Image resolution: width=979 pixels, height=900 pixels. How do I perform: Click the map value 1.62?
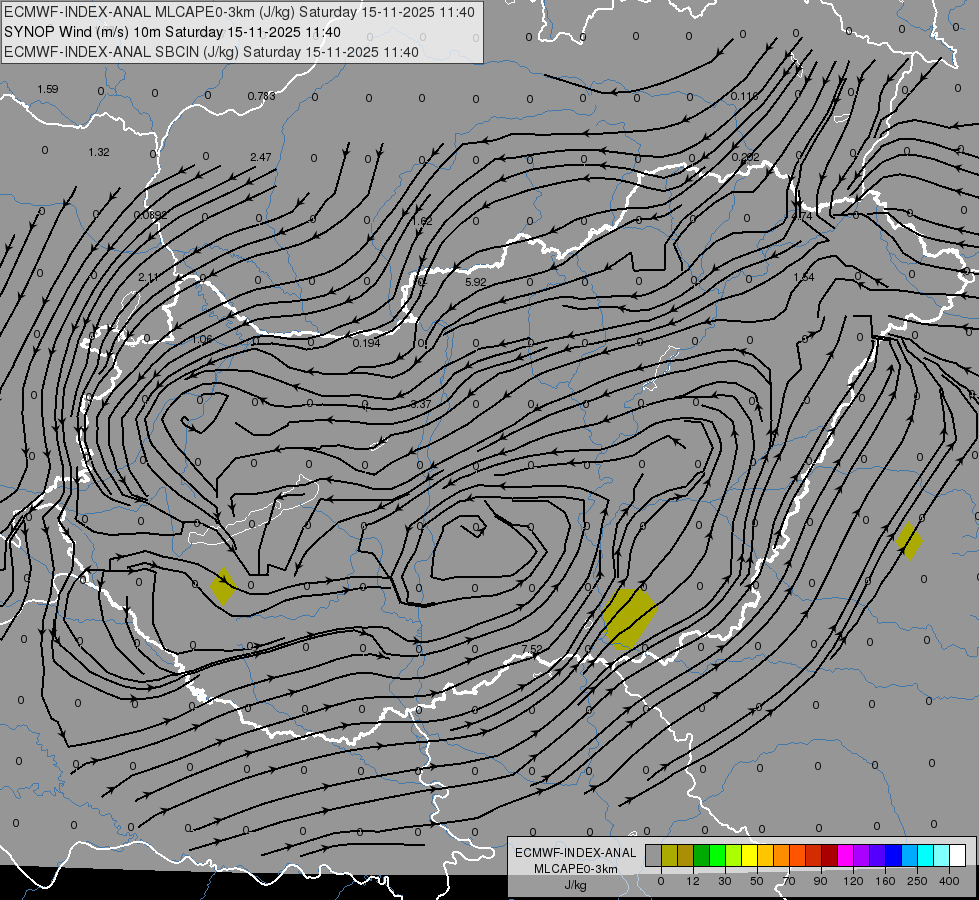(x=422, y=220)
